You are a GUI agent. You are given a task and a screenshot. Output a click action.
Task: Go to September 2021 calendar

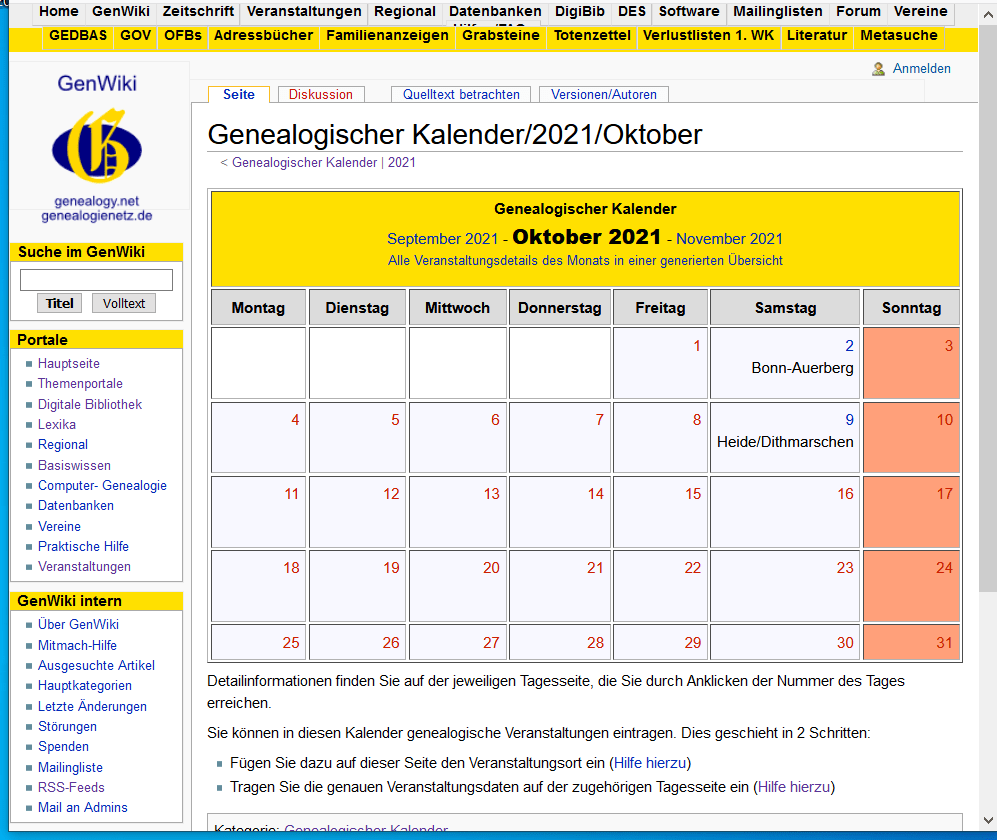[443, 239]
